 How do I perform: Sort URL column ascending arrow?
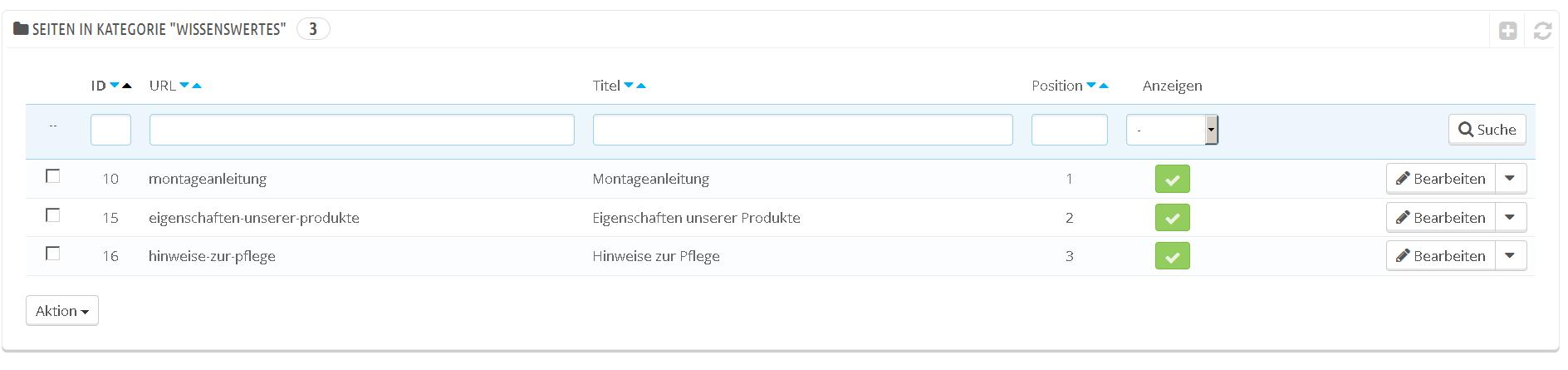[x=197, y=86]
